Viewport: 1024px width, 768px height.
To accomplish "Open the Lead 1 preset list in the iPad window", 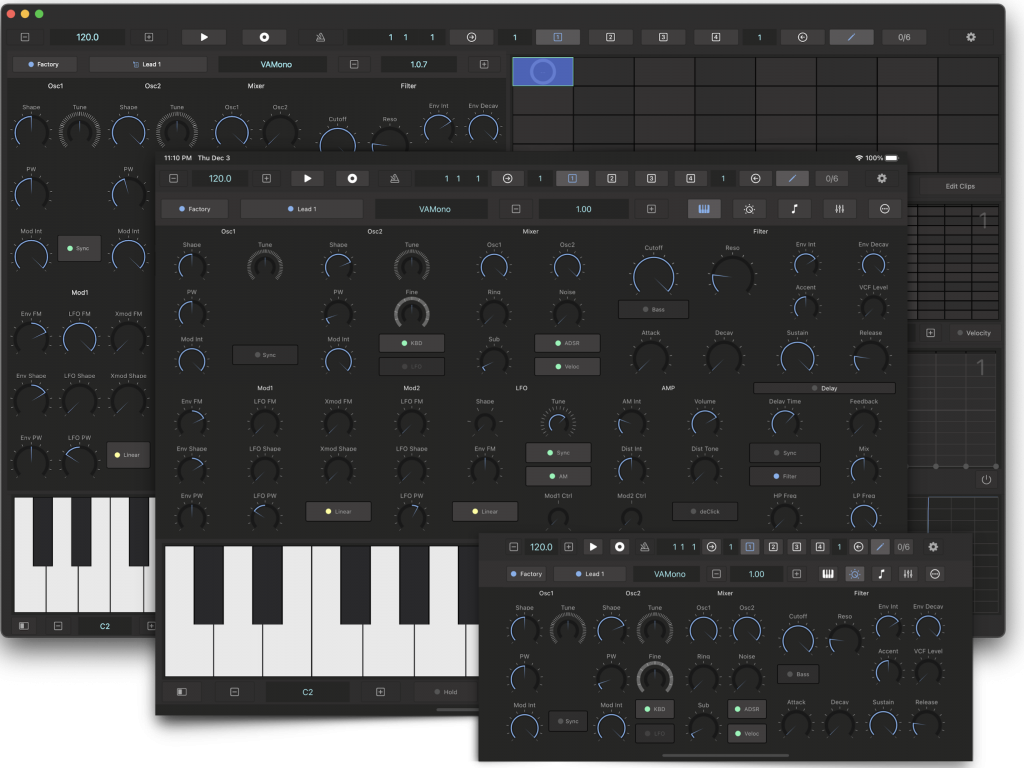I will click(301, 209).
